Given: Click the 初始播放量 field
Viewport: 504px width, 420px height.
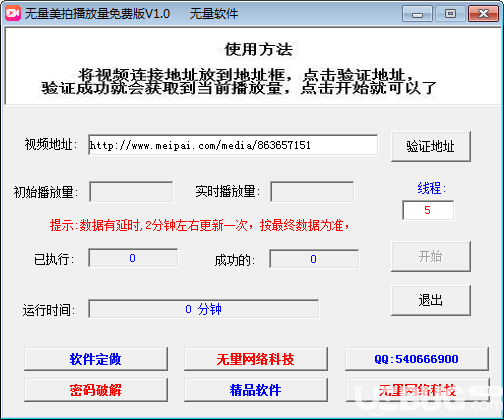Looking at the screenshot, I should (131, 192).
